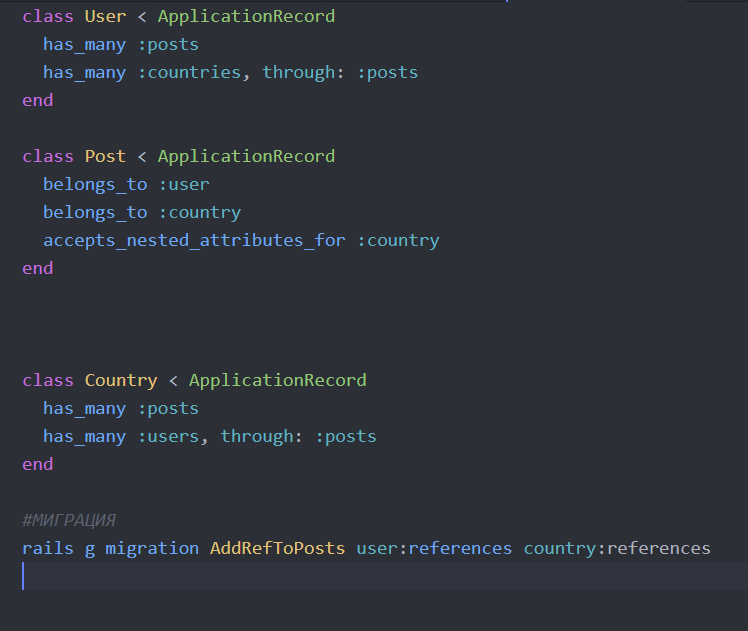Screen dimensions: 748x631
Task: Click the 'belongs_to :country' line
Action: click(142, 213)
